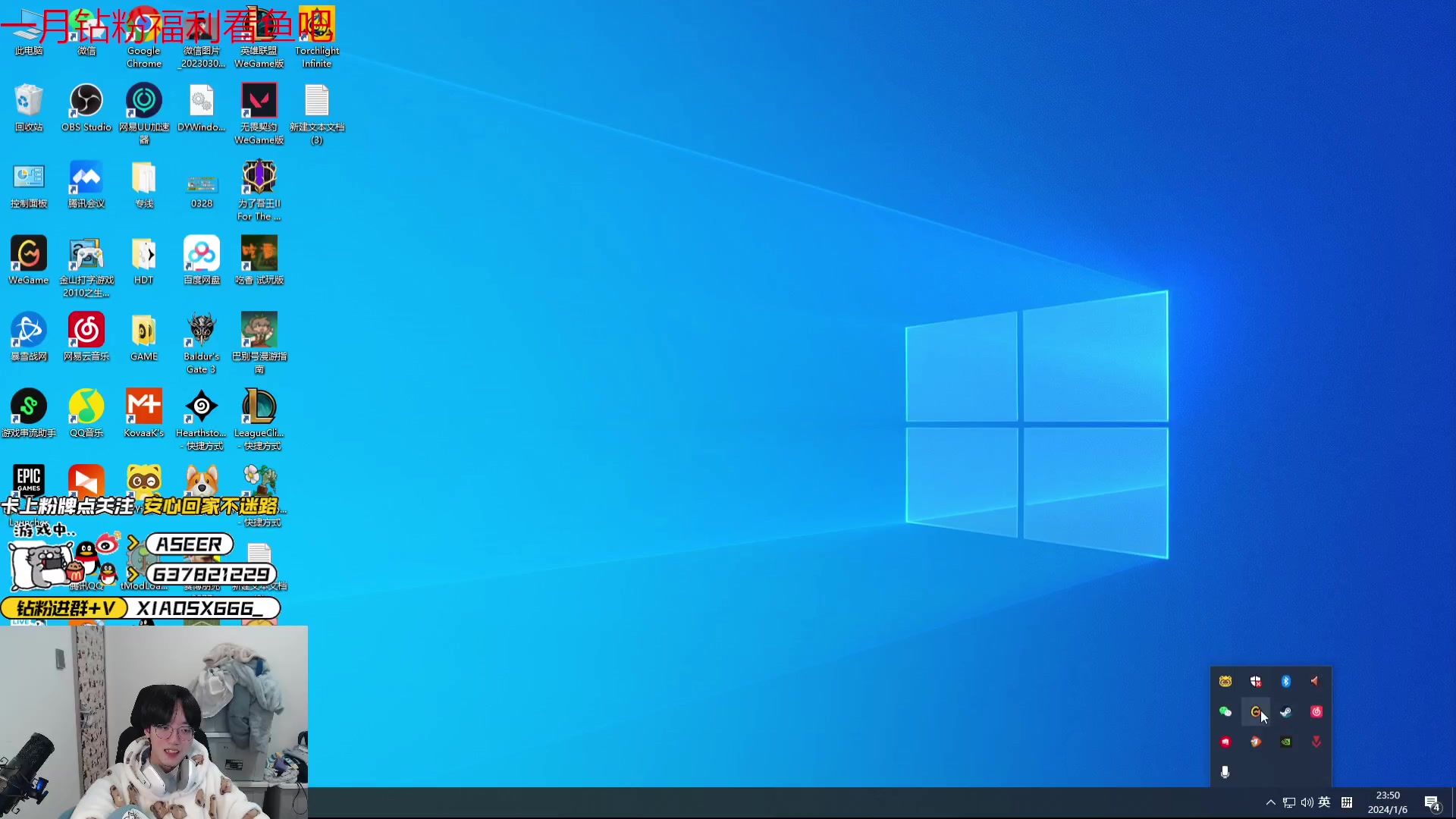The image size is (1456, 819).
Task: Open the WeChat tray icon
Action: click(x=1225, y=711)
